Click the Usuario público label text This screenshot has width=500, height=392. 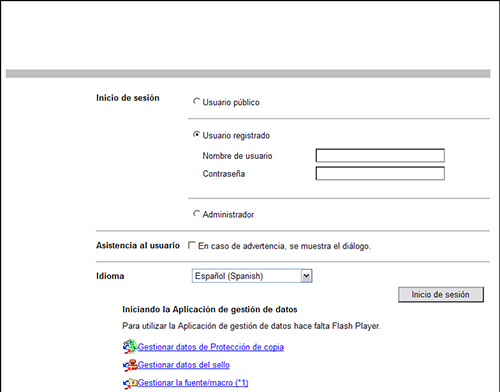tap(231, 102)
